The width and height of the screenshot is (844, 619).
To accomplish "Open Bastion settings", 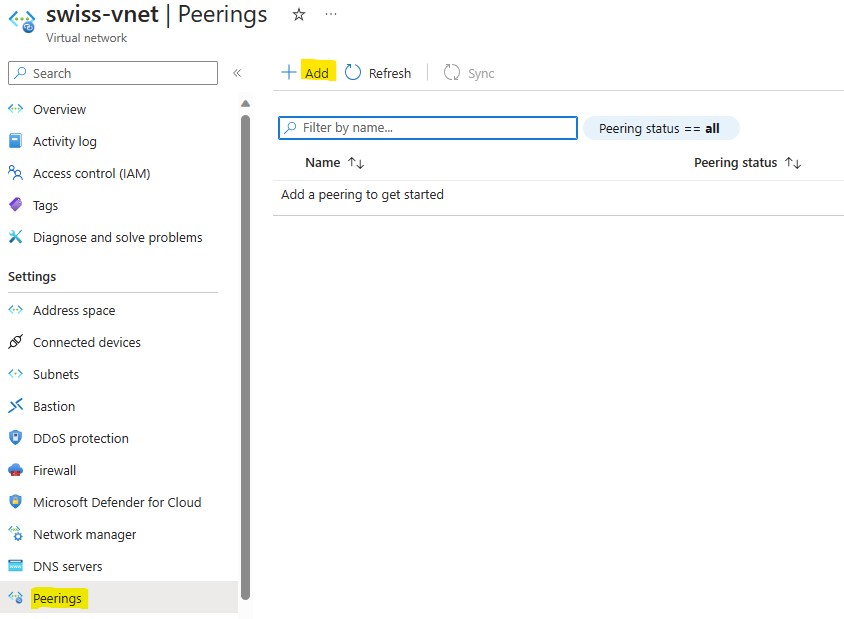I will coord(54,406).
